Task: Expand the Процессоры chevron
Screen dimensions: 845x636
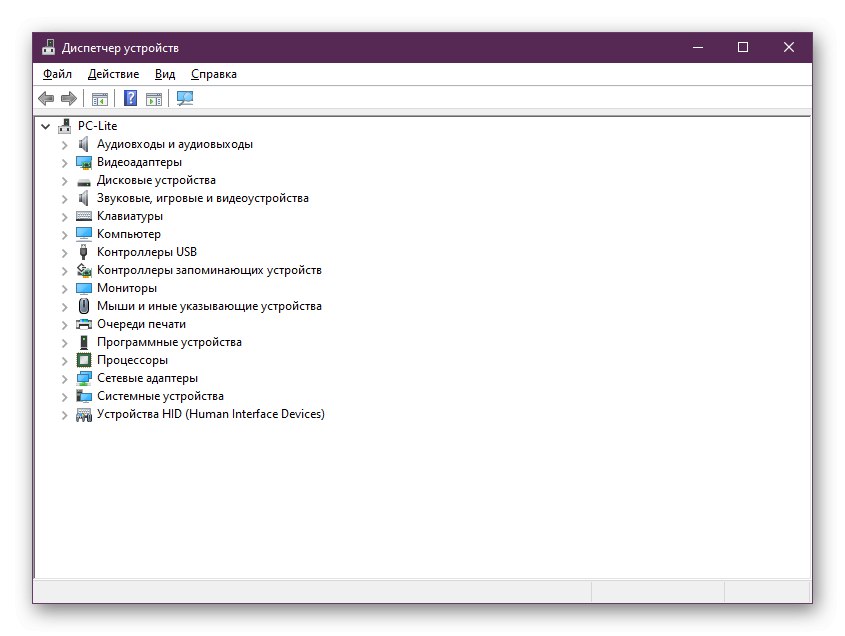Action: tap(65, 361)
